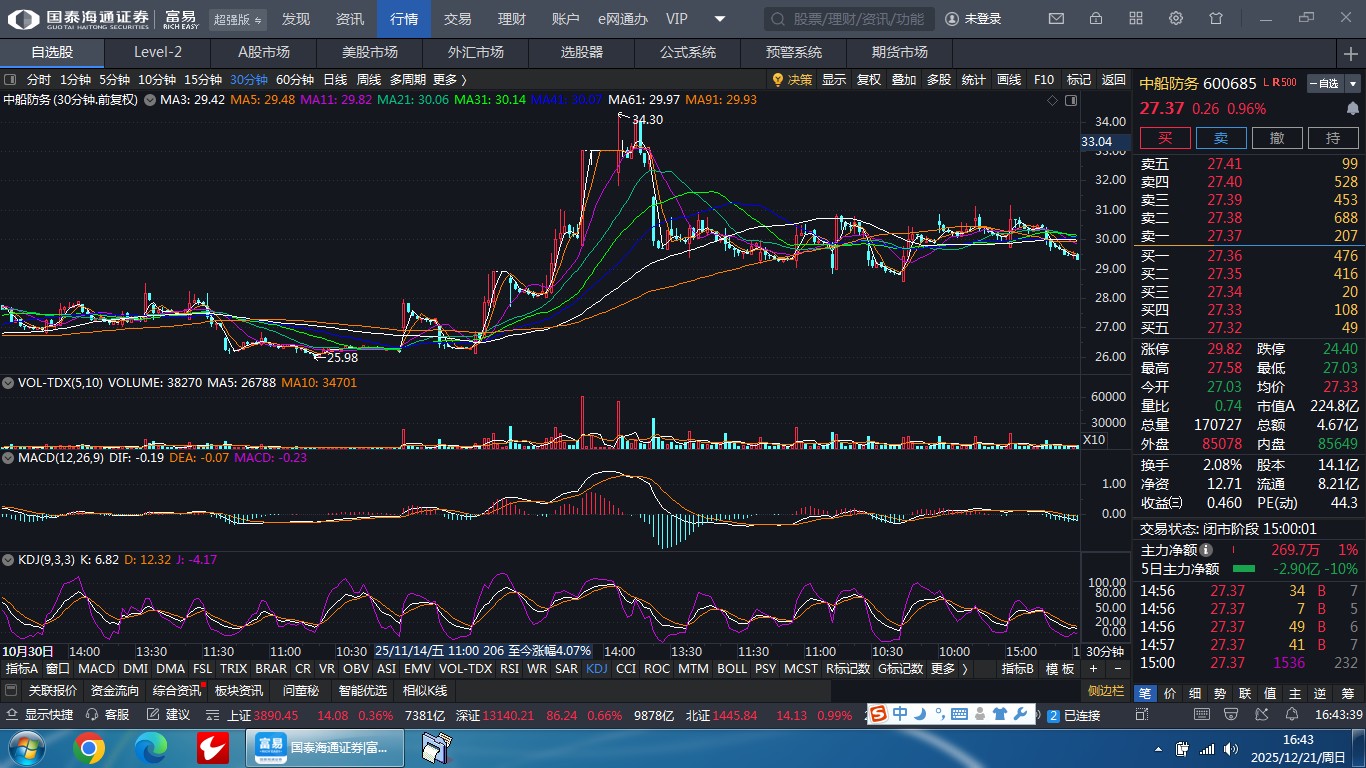Click the shirt skin theme icon
The height and width of the screenshot is (768, 1366).
[x=1216, y=19]
